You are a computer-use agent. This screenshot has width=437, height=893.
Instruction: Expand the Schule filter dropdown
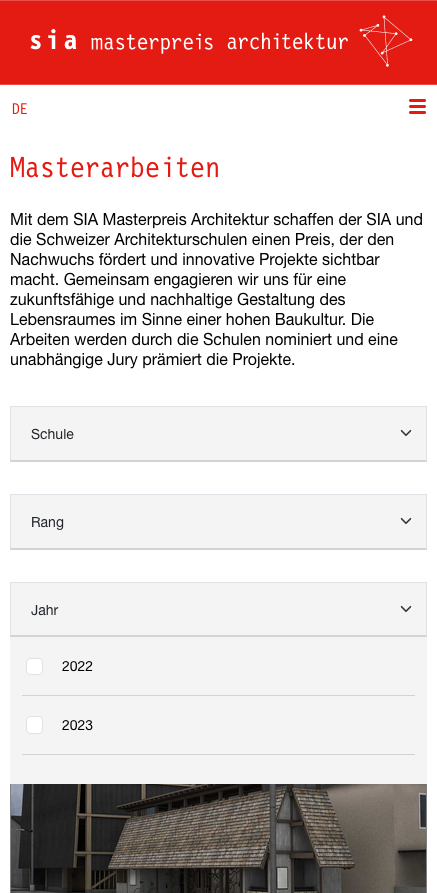tap(218, 434)
